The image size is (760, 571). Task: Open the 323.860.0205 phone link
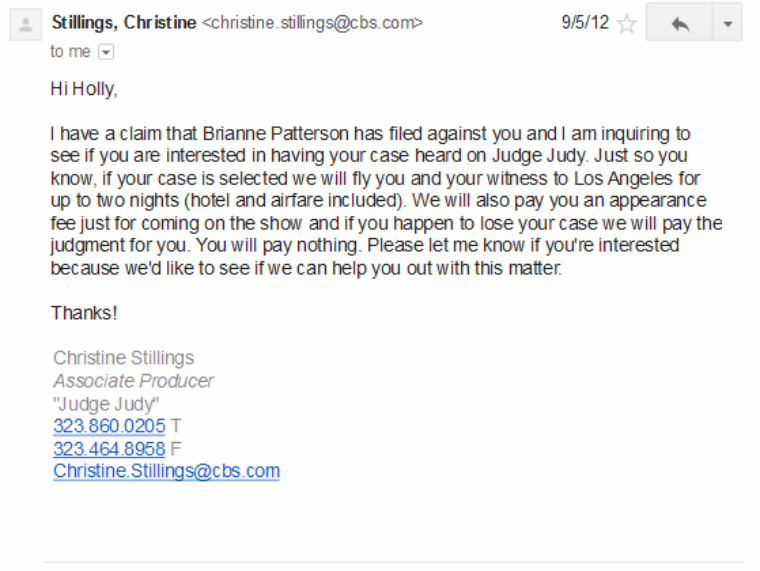(x=109, y=426)
